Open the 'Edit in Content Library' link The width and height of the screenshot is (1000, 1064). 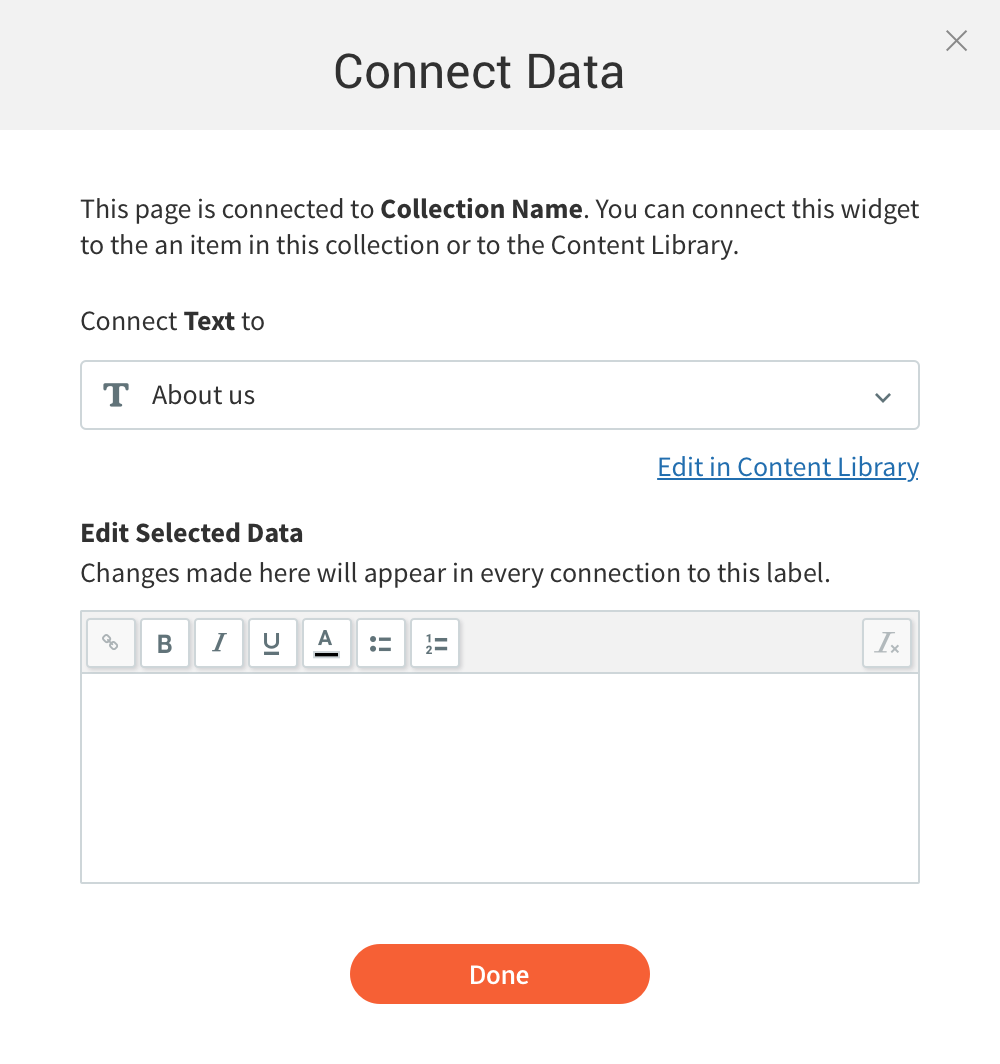click(788, 467)
